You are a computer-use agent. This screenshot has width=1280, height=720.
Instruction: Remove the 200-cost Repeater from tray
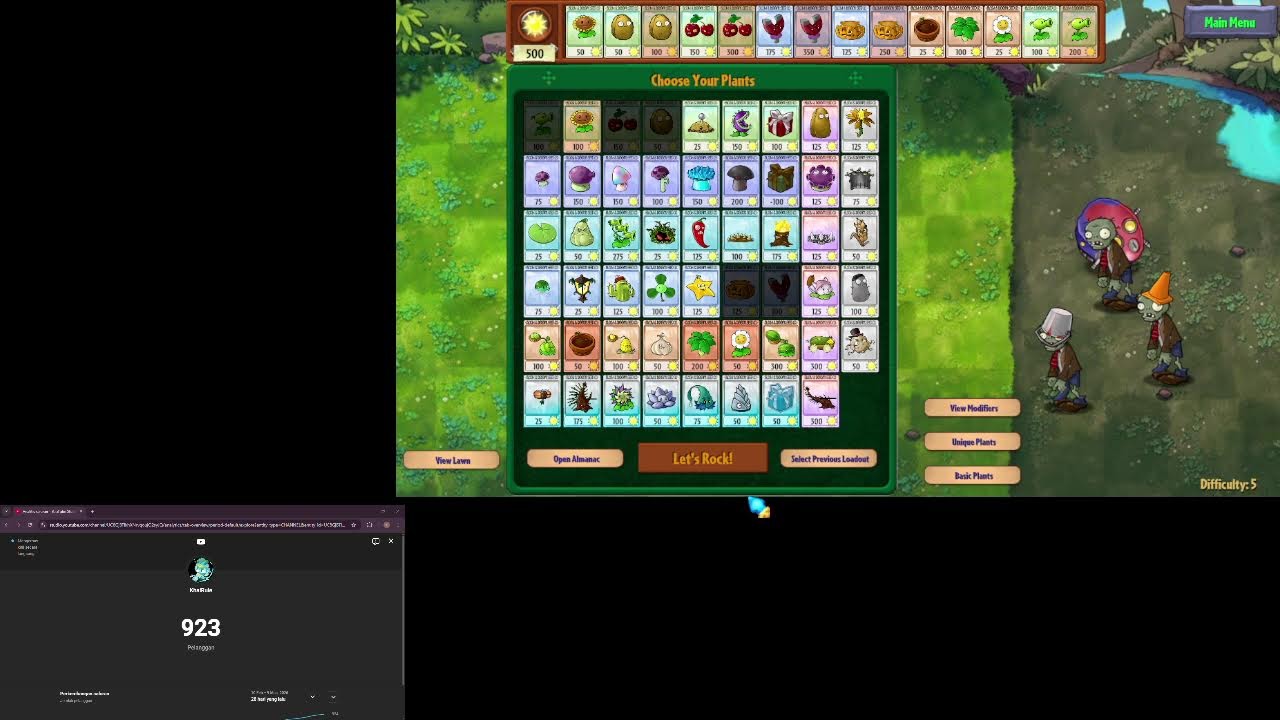click(1078, 32)
